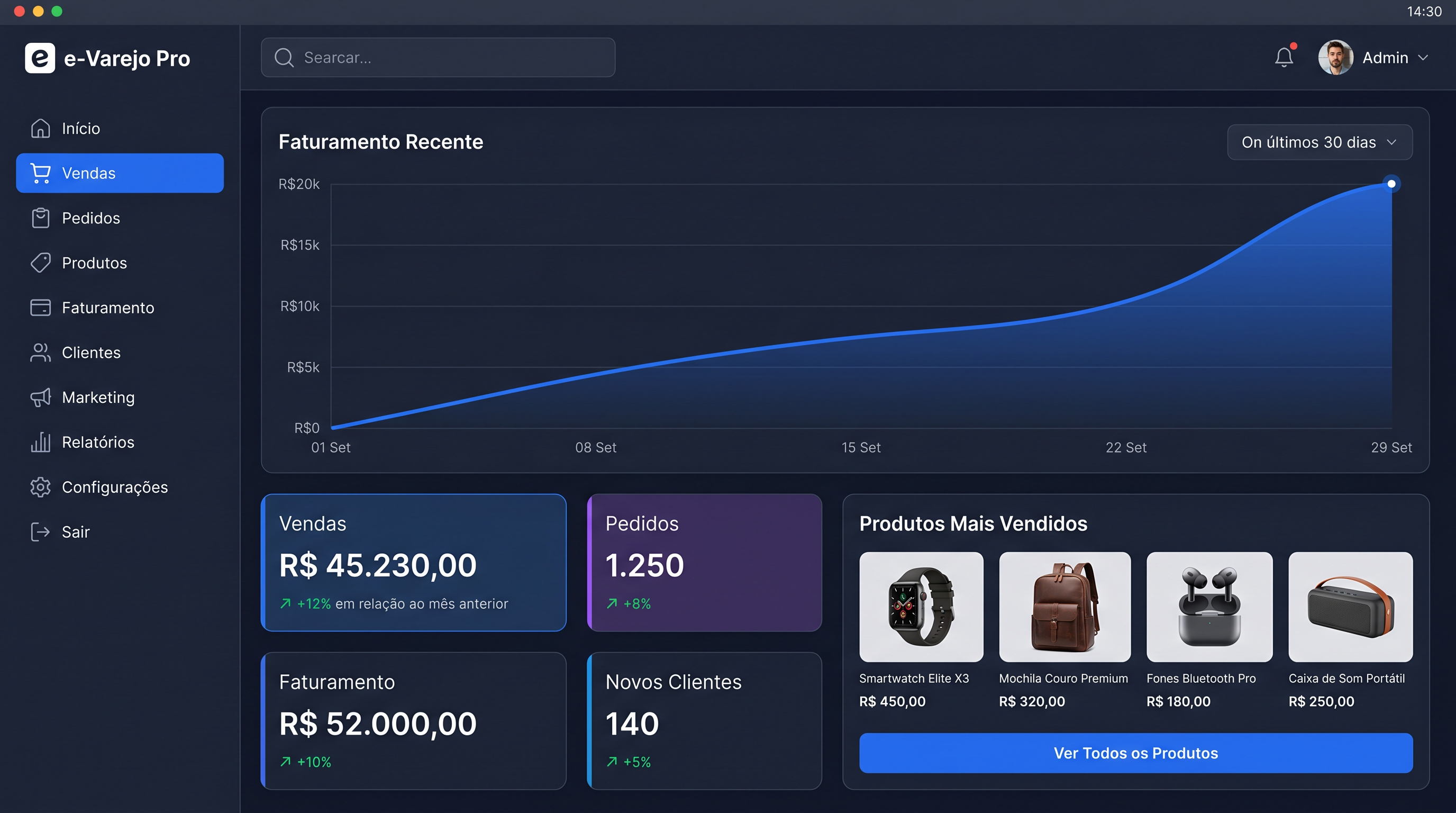Click the Produtos tag icon

[x=40, y=263]
